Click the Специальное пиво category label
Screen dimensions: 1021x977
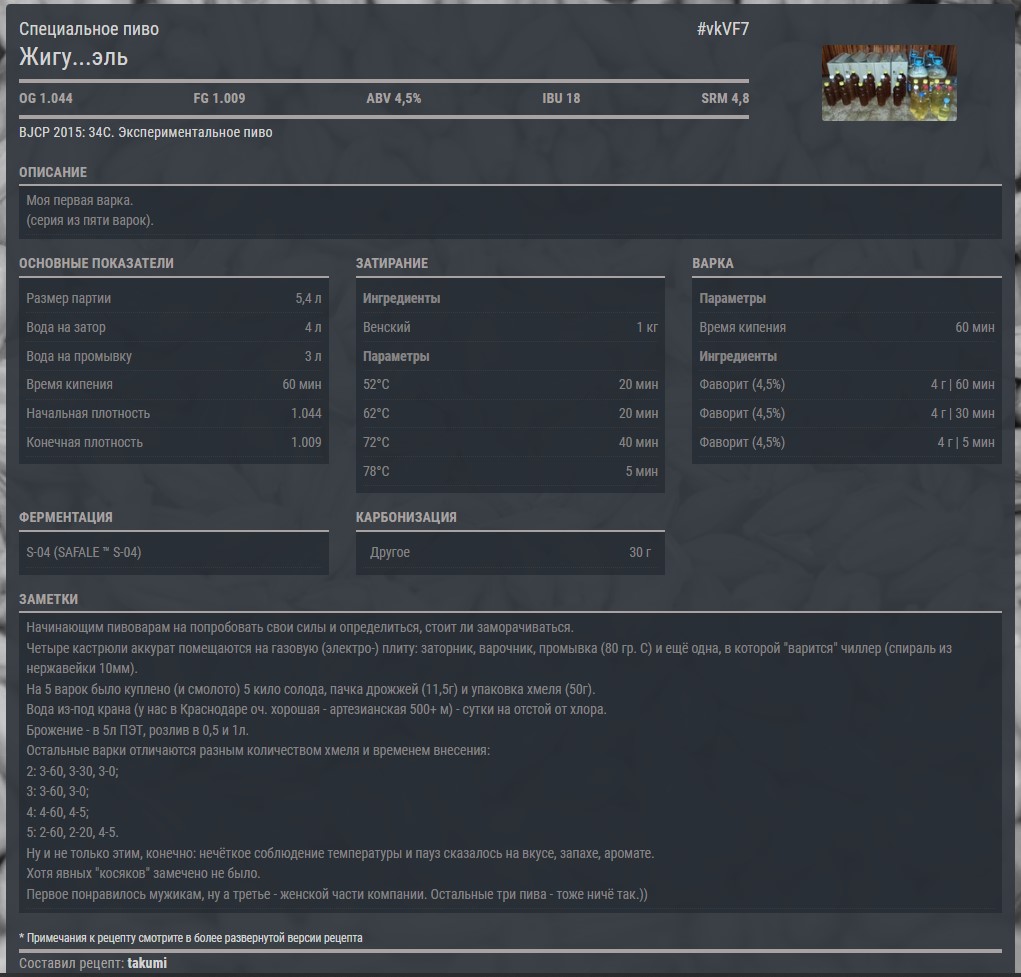pyautogui.click(x=89, y=29)
